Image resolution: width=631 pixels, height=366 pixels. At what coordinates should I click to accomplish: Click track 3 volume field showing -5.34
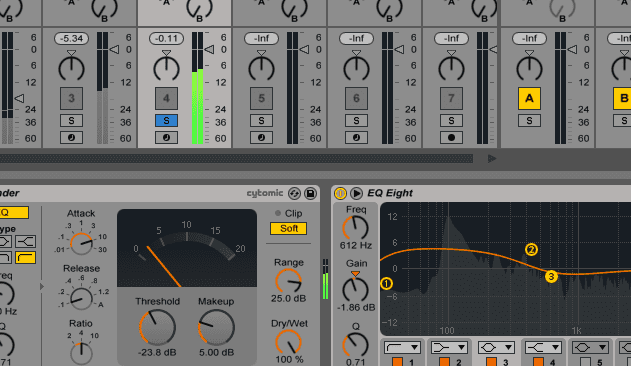71,39
